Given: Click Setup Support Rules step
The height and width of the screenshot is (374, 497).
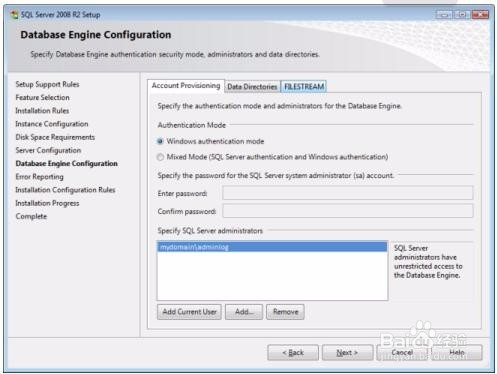Looking at the screenshot, I should [47, 84].
